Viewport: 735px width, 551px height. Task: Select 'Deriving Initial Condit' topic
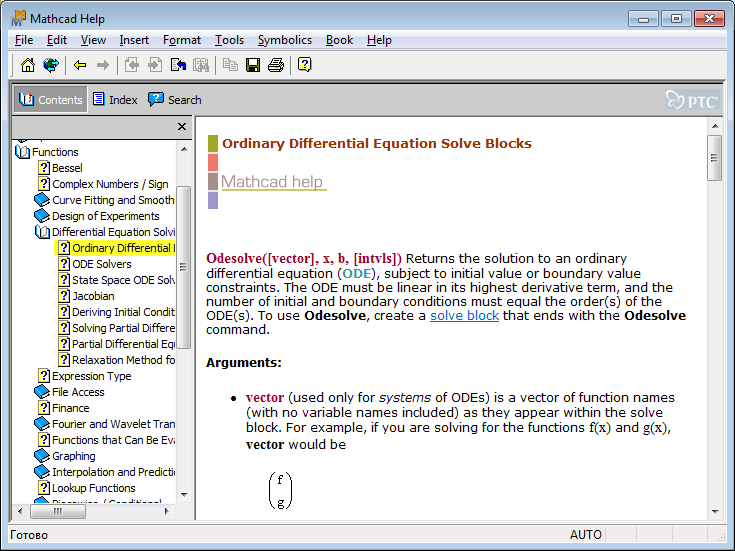click(123, 312)
